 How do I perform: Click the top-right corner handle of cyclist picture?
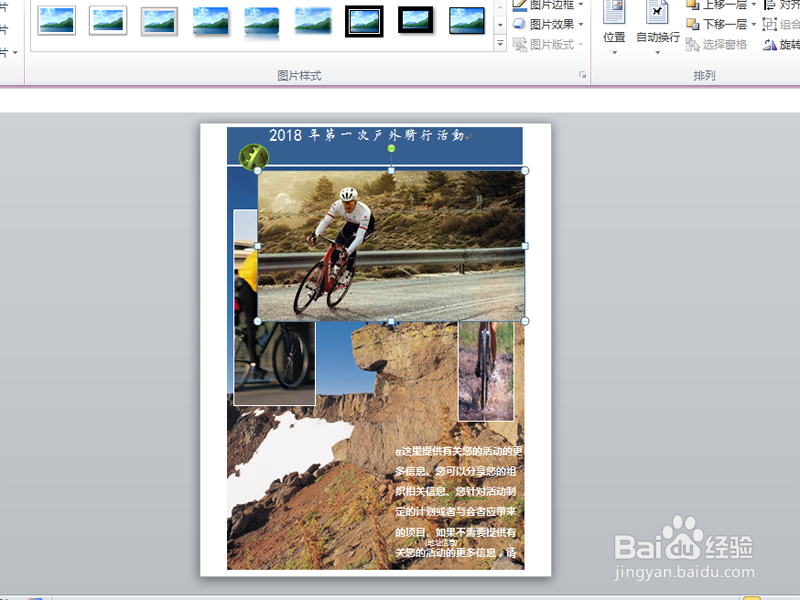coord(525,170)
